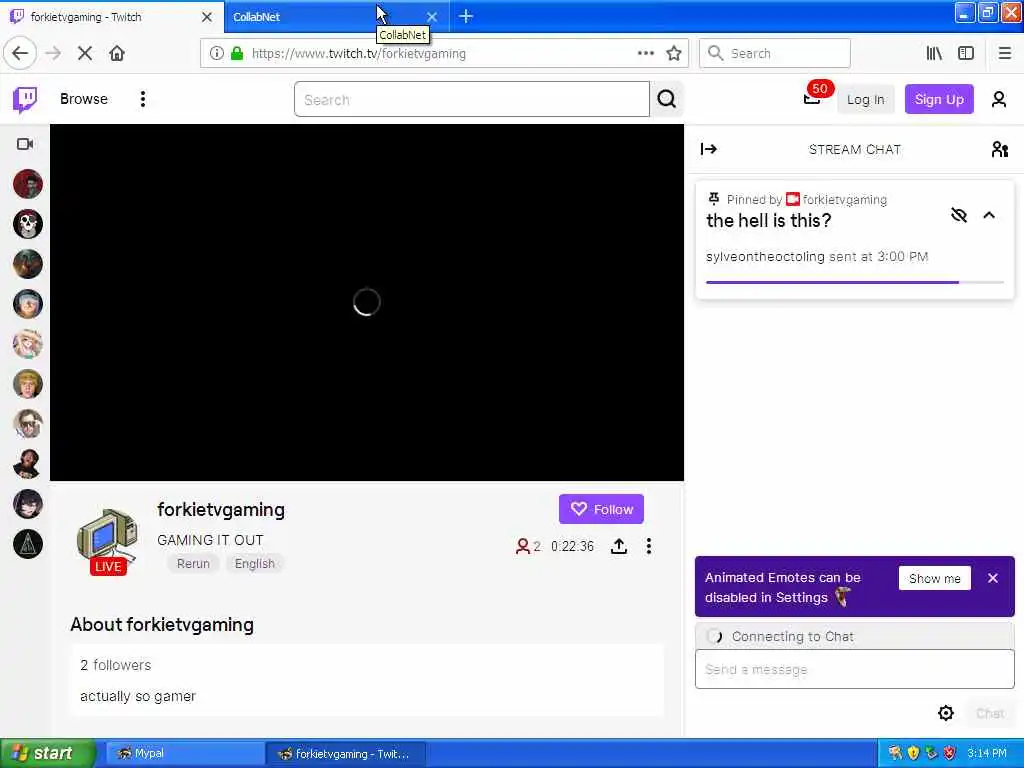This screenshot has height=768, width=1024.
Task: Collapse the stream chat panel
Action: pyautogui.click(x=709, y=149)
